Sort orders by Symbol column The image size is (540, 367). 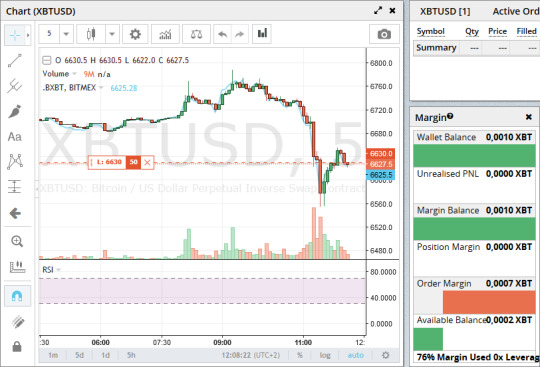coord(430,31)
